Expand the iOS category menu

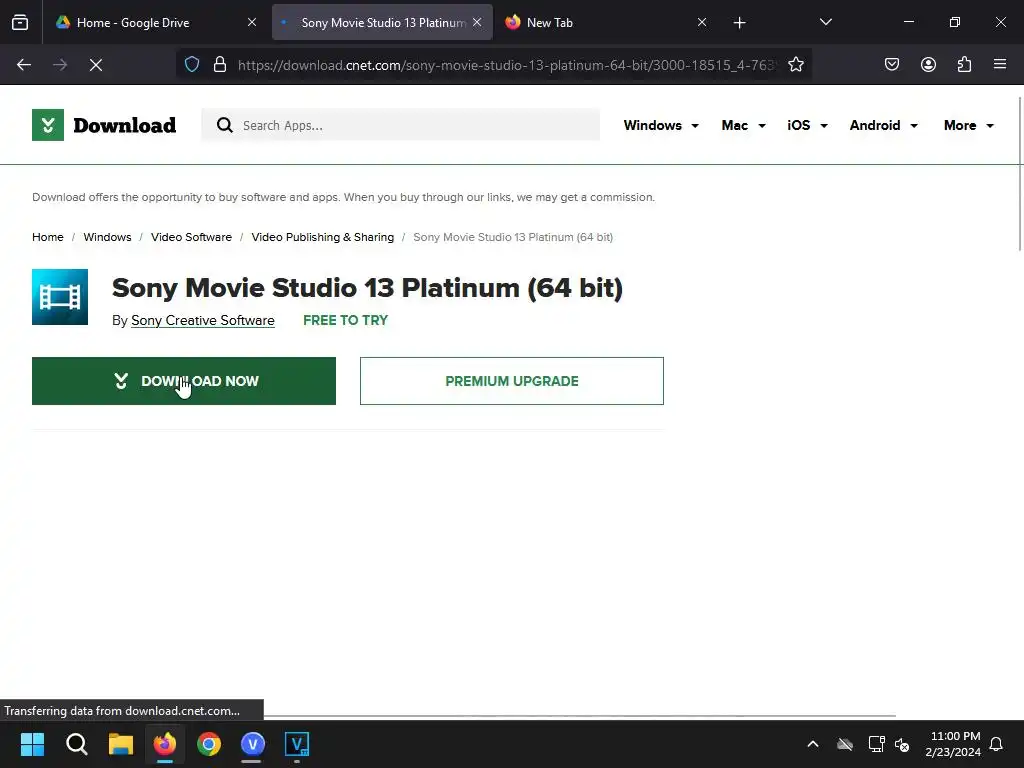[x=807, y=125]
